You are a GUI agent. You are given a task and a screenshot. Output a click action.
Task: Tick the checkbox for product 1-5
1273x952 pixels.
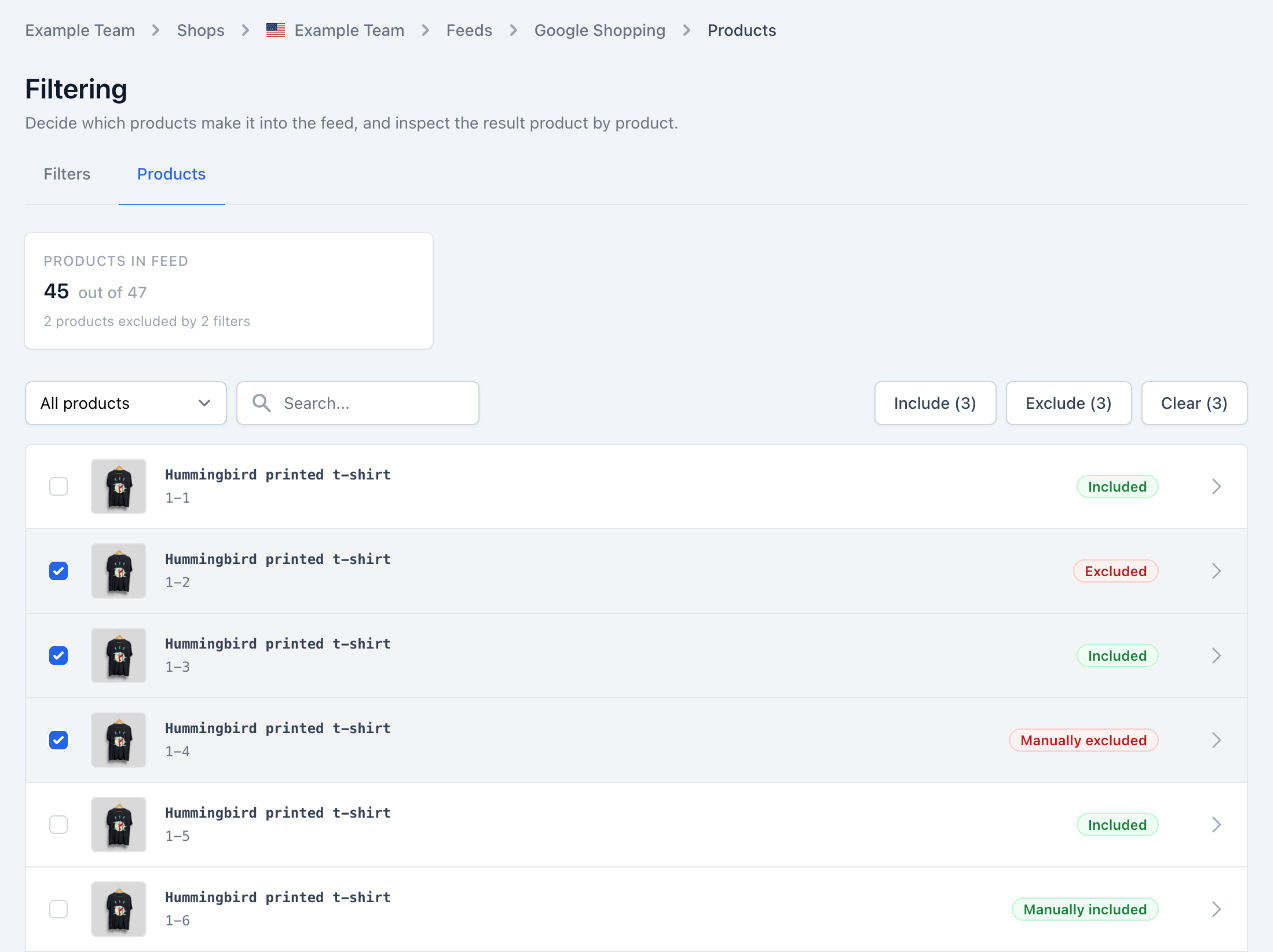(x=59, y=824)
